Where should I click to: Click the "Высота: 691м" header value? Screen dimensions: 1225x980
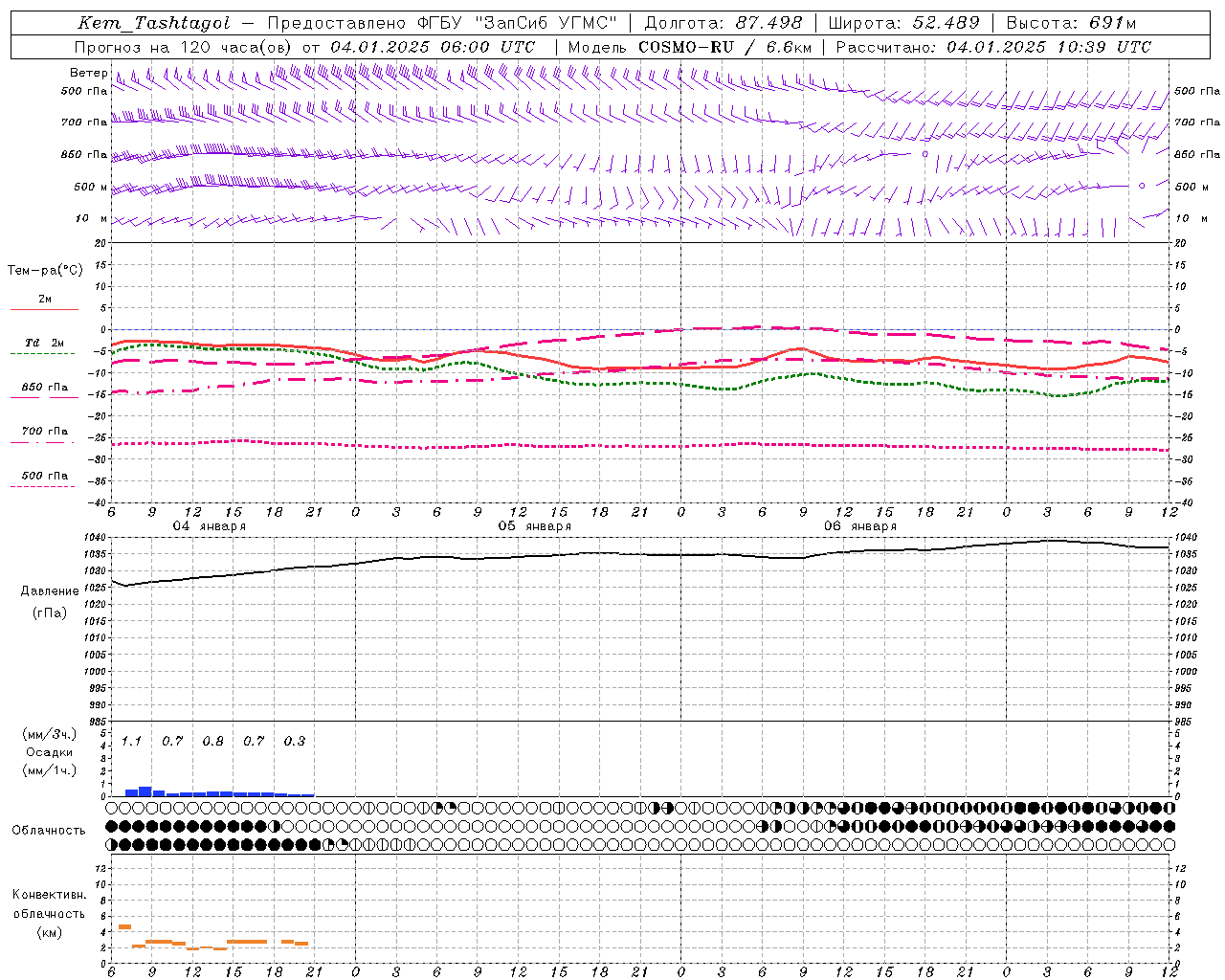pyautogui.click(x=1071, y=23)
